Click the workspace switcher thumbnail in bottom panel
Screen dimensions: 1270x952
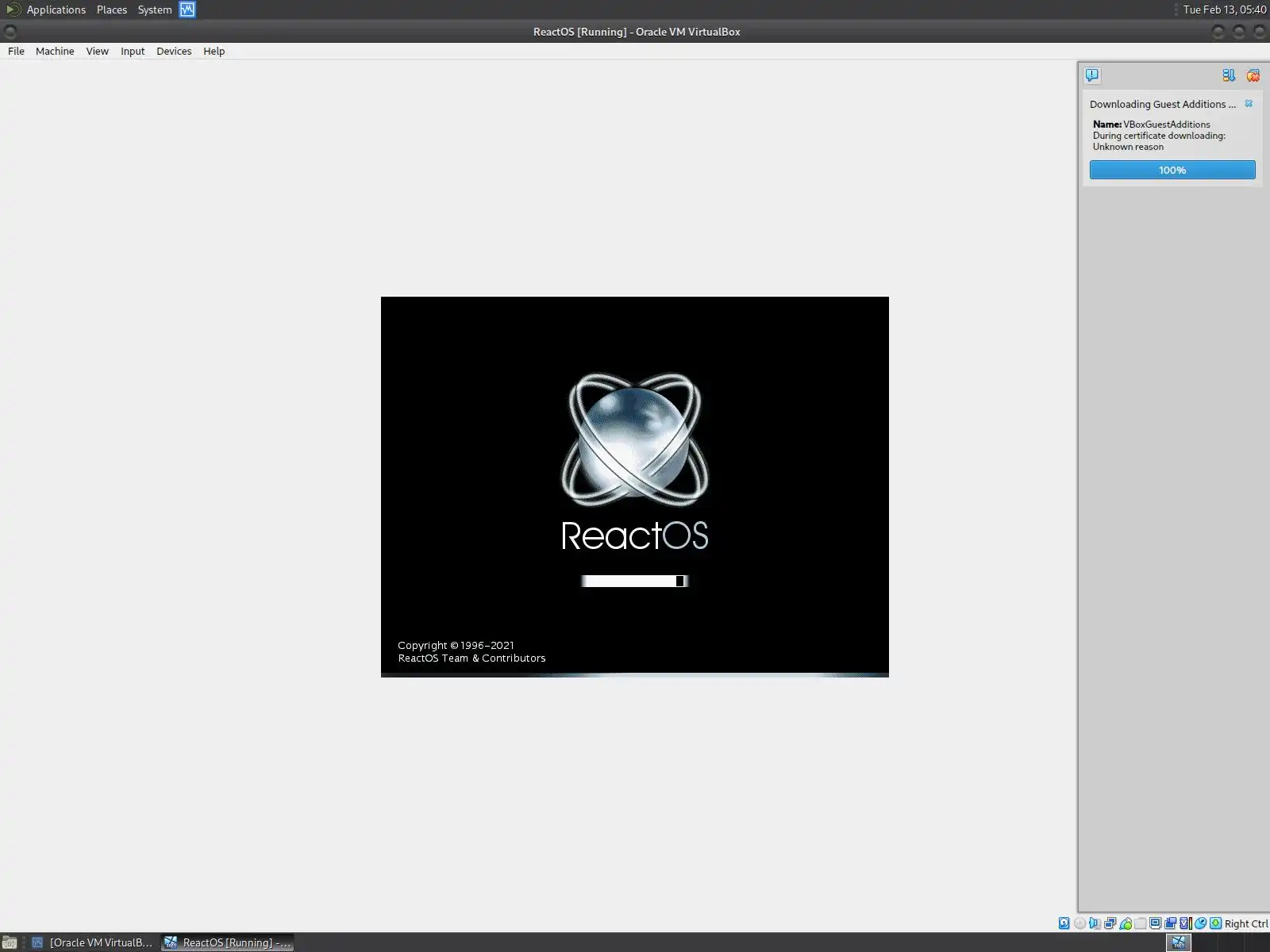[x=1179, y=942]
